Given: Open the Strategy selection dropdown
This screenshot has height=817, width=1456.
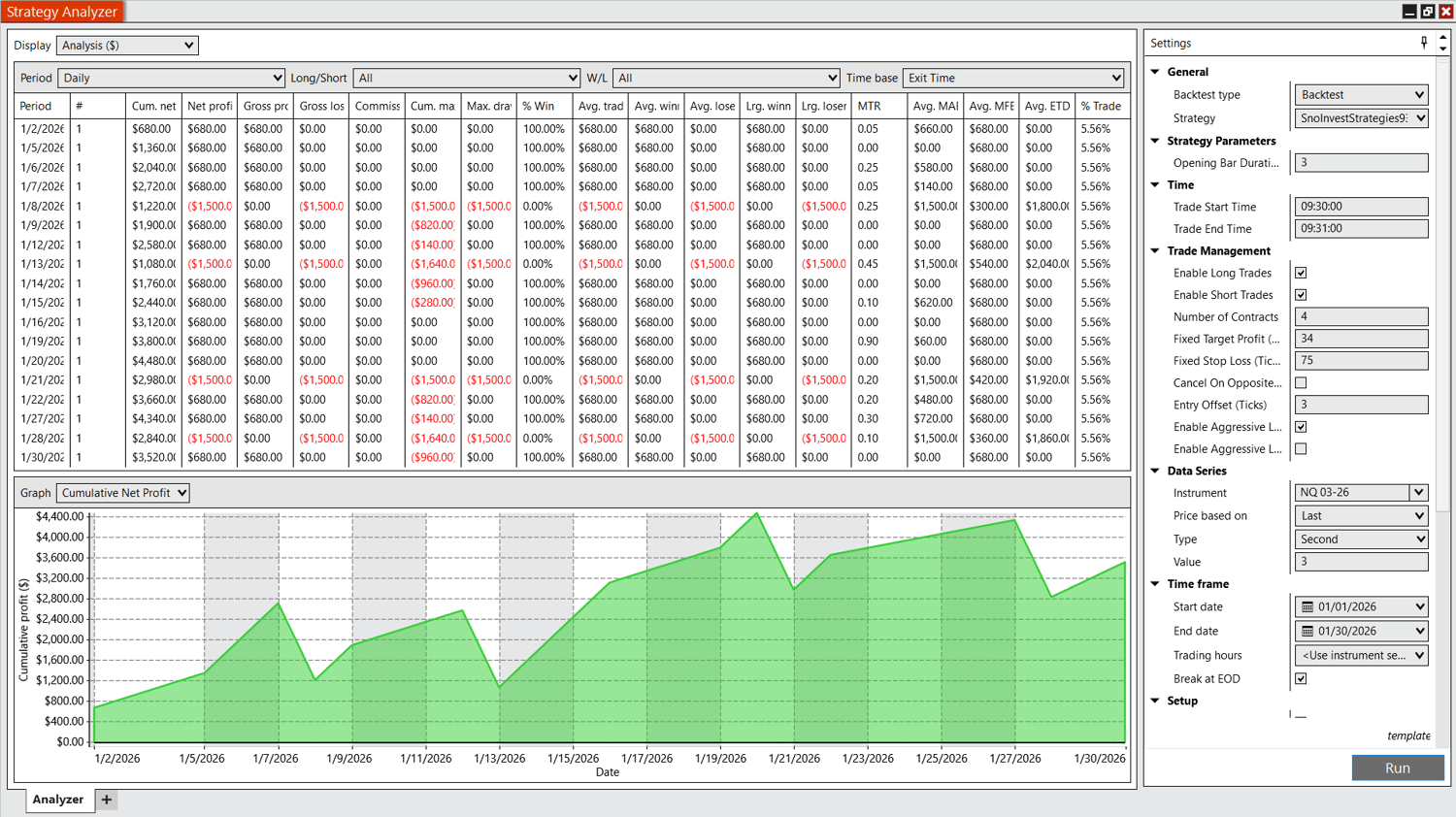Looking at the screenshot, I should tap(1361, 118).
